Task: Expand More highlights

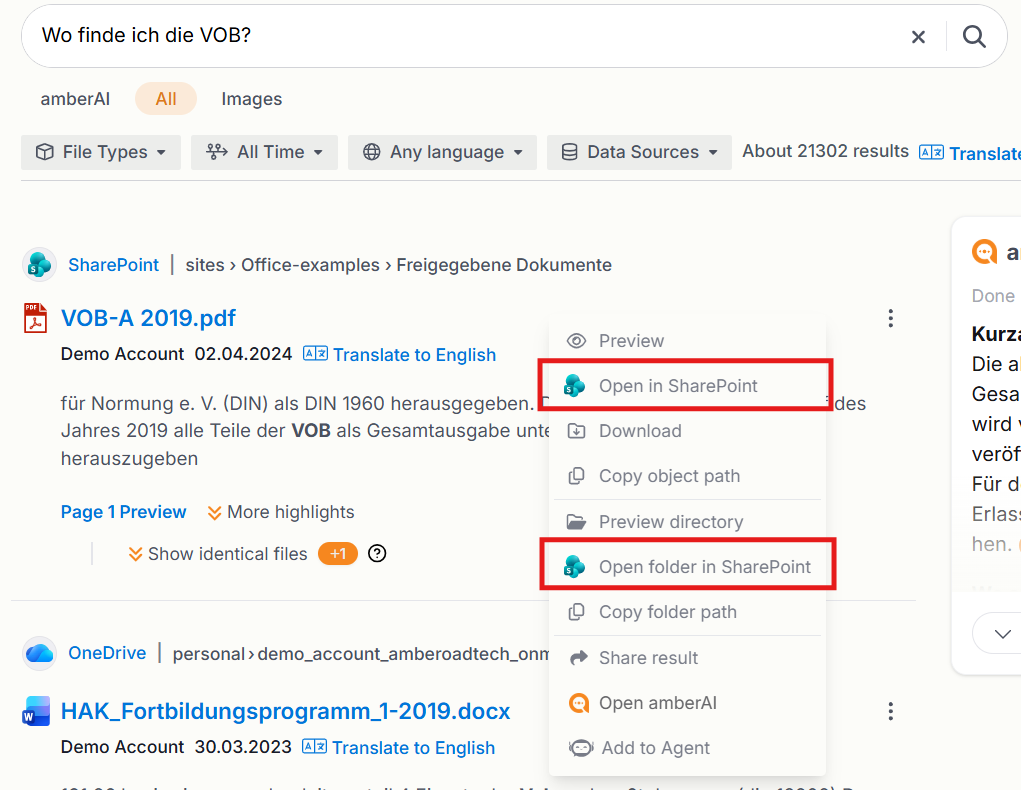Action: pyautogui.click(x=281, y=512)
